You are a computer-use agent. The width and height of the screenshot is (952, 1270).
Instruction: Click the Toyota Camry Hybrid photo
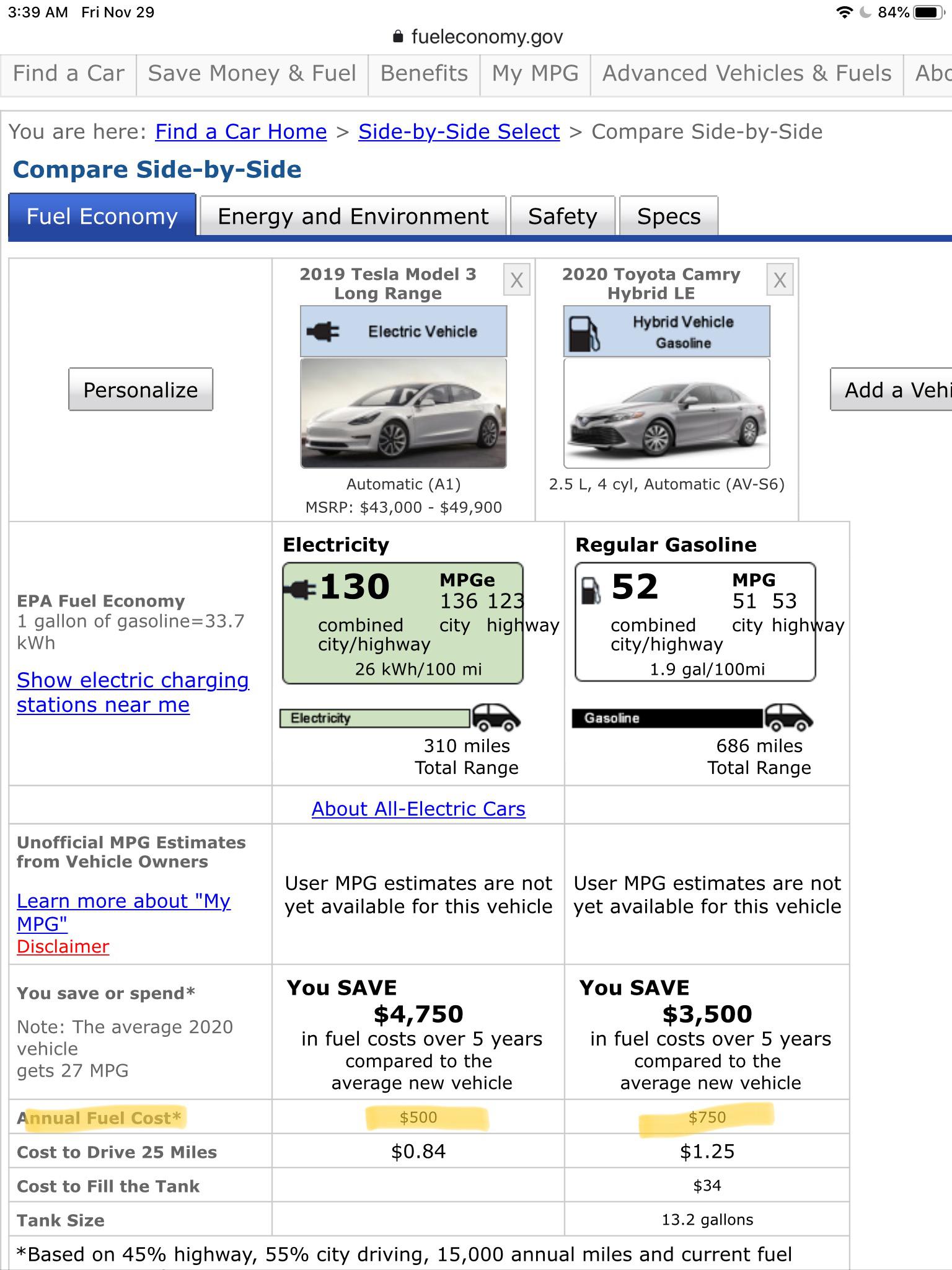tap(667, 413)
